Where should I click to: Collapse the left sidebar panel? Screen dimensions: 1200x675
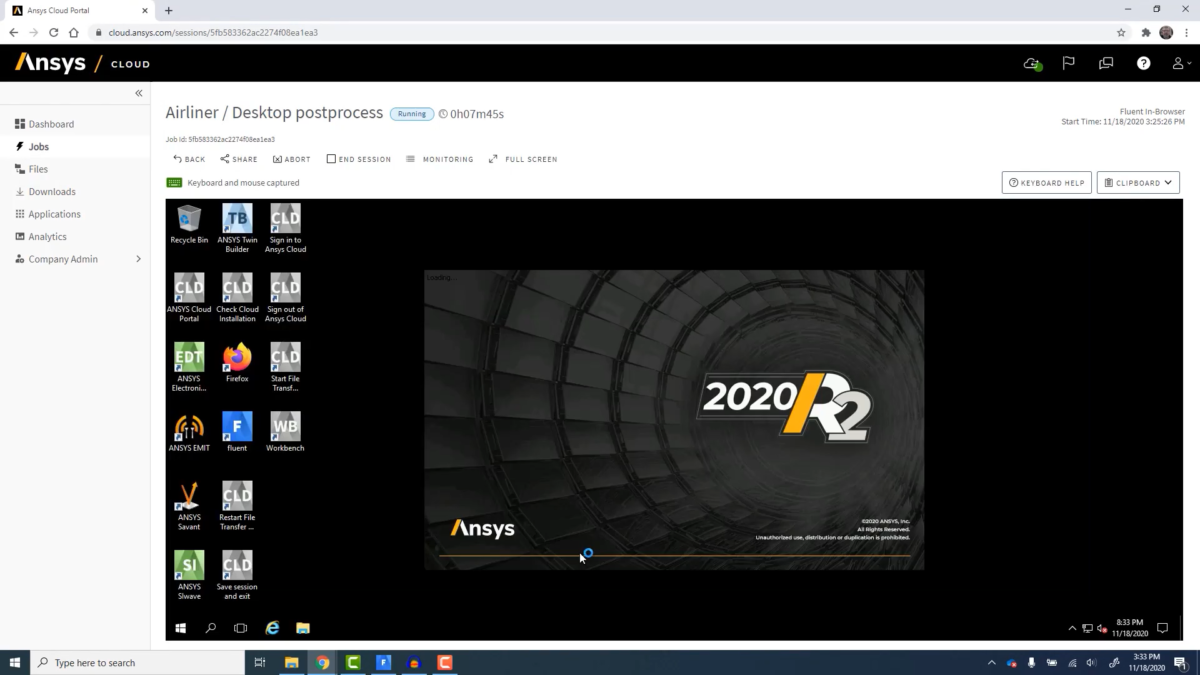(x=139, y=93)
